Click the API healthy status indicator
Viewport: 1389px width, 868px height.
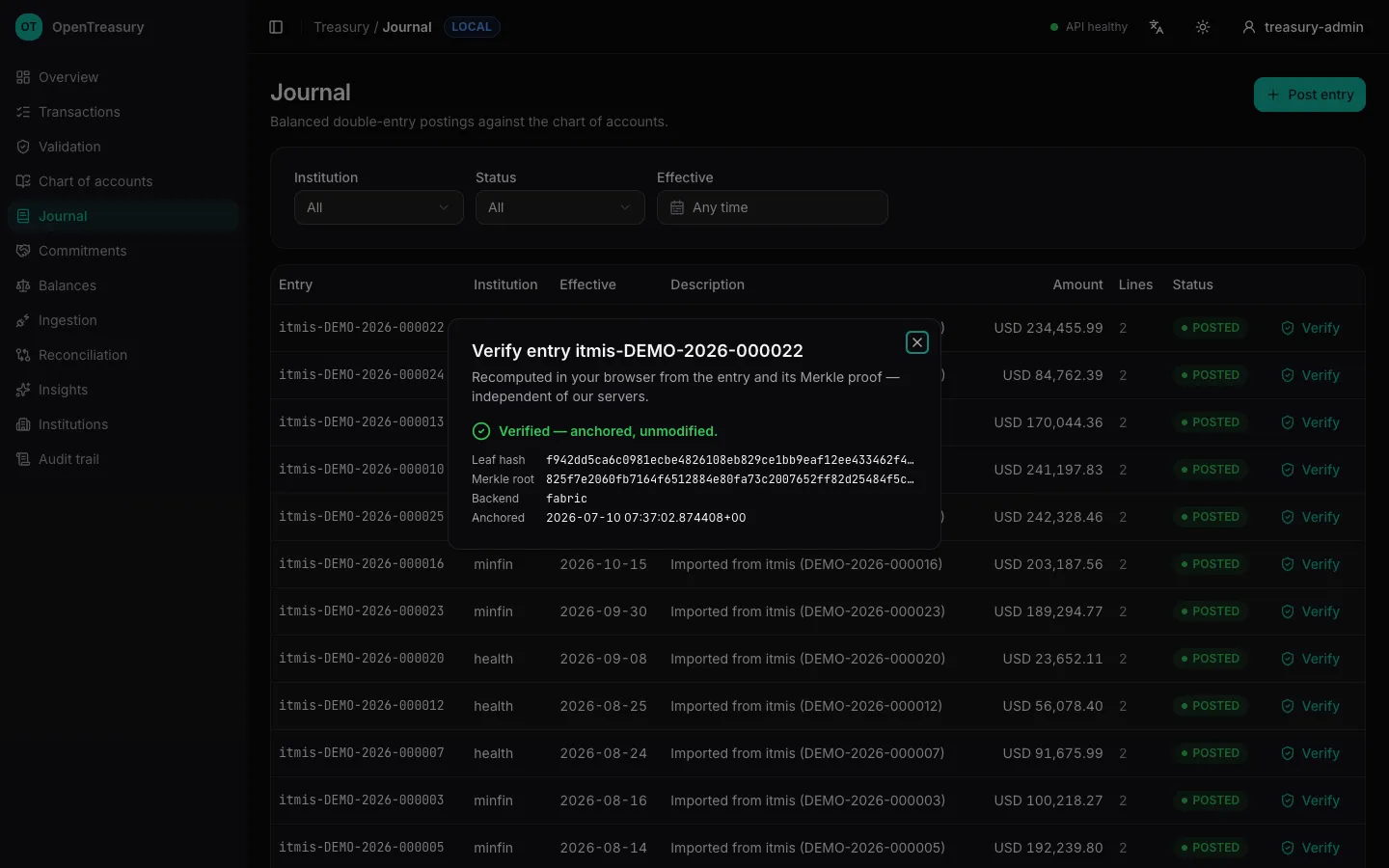click(x=1088, y=27)
